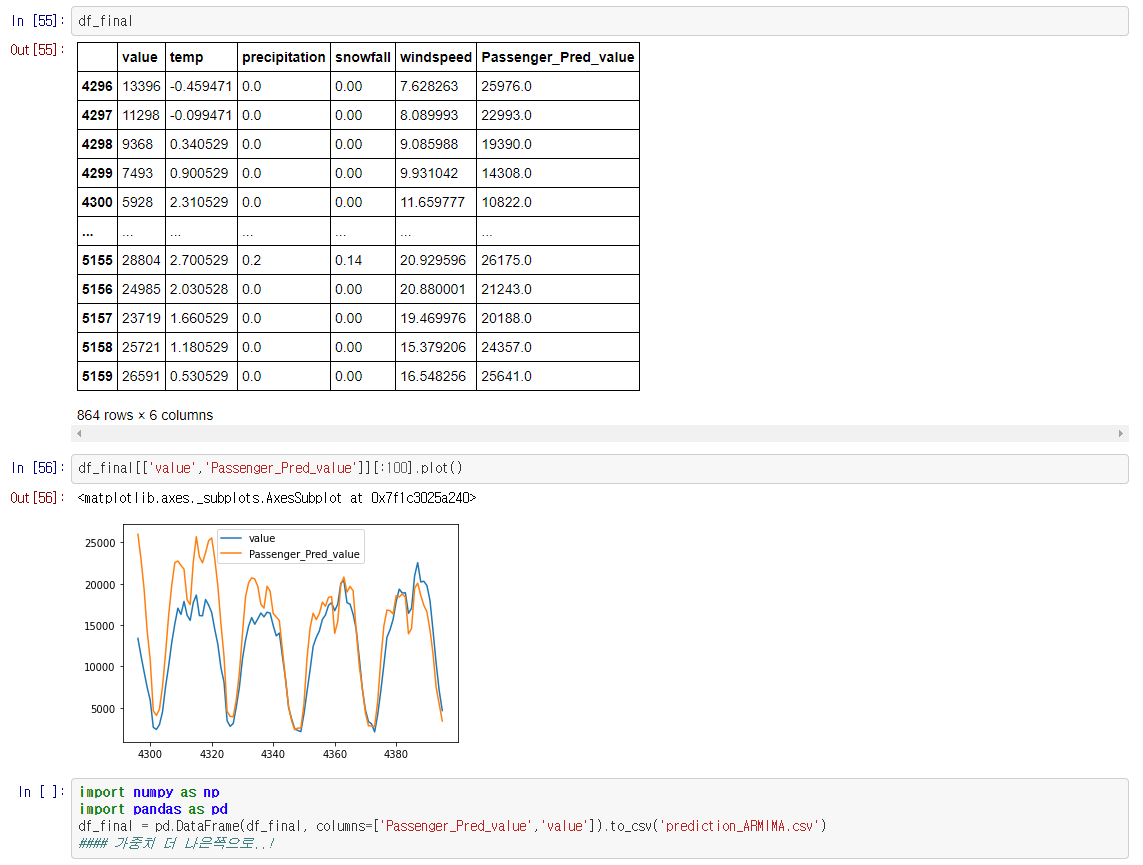Select the 'Passenger_Pred_value' column header
The width and height of the screenshot is (1143, 865).
[558, 58]
